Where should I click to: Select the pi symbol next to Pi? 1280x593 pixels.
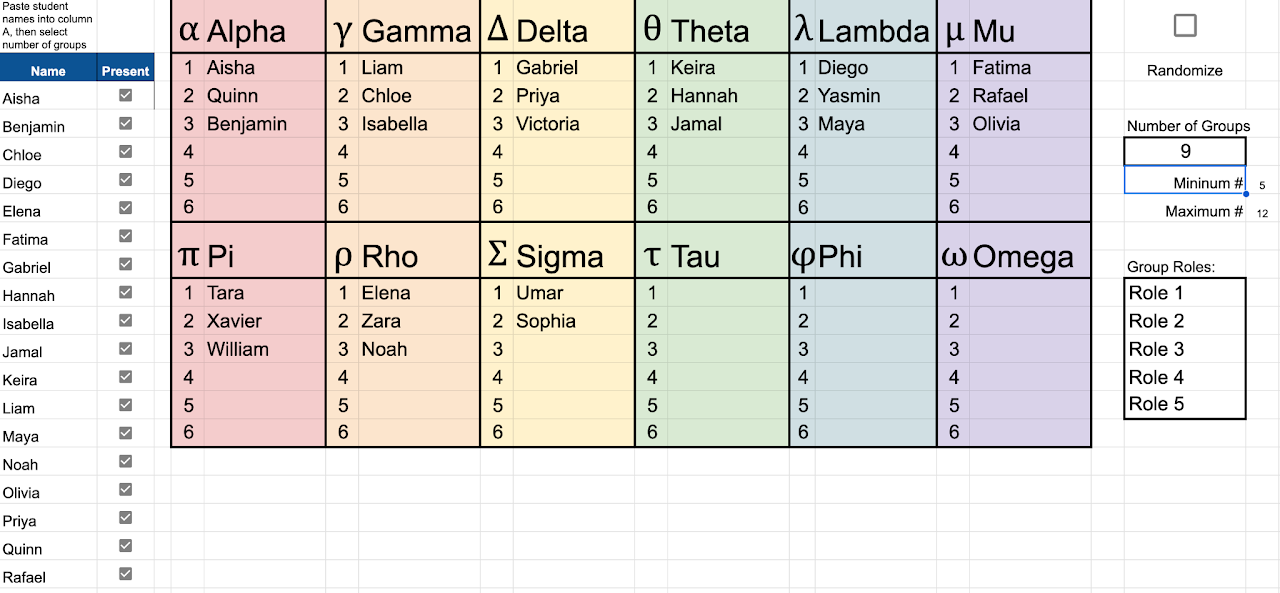point(189,255)
